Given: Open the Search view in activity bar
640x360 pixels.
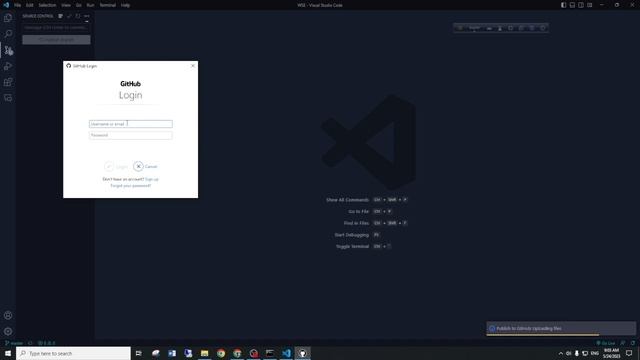Looking at the screenshot, I should click(x=8, y=34).
